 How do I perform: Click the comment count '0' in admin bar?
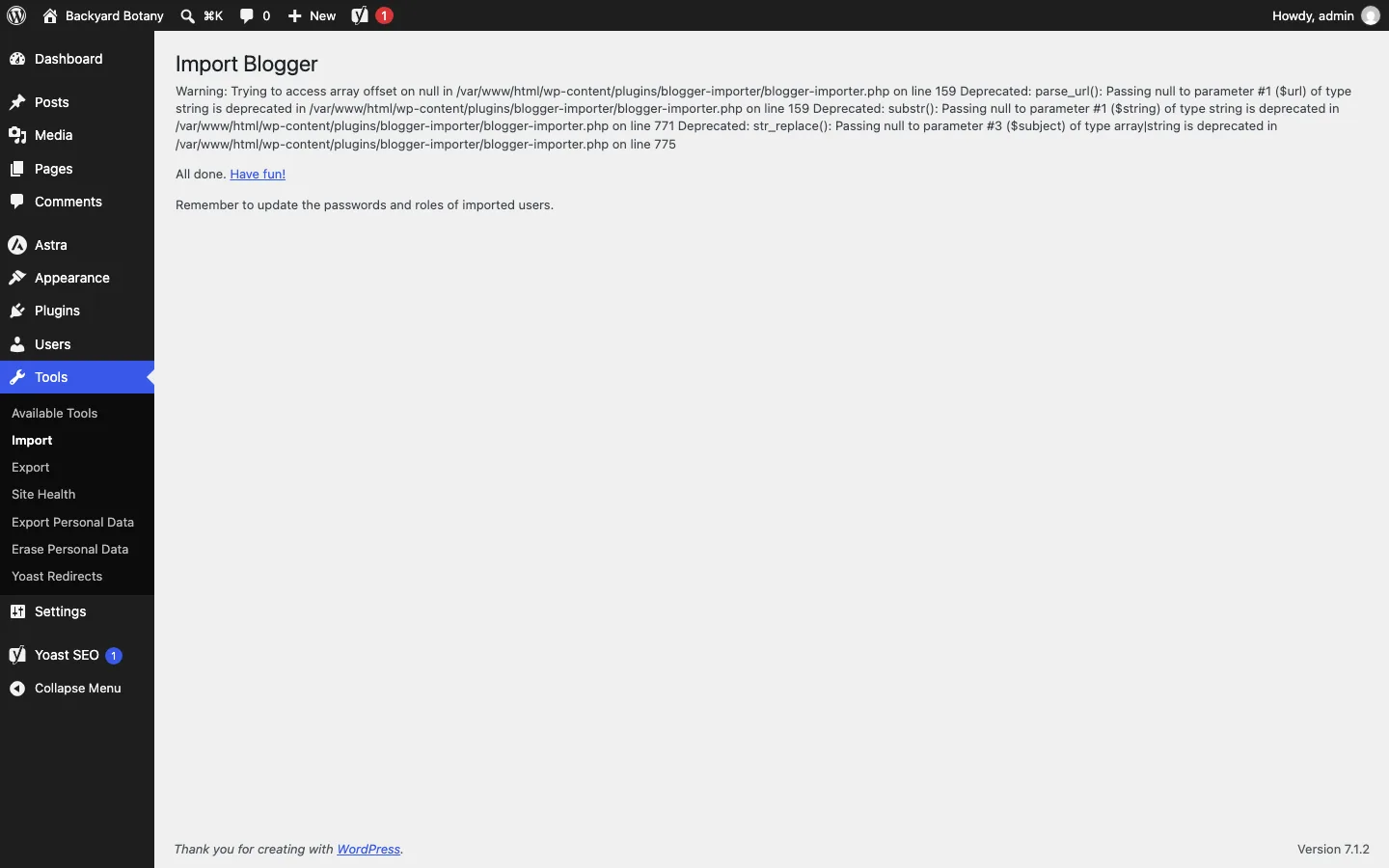click(266, 15)
